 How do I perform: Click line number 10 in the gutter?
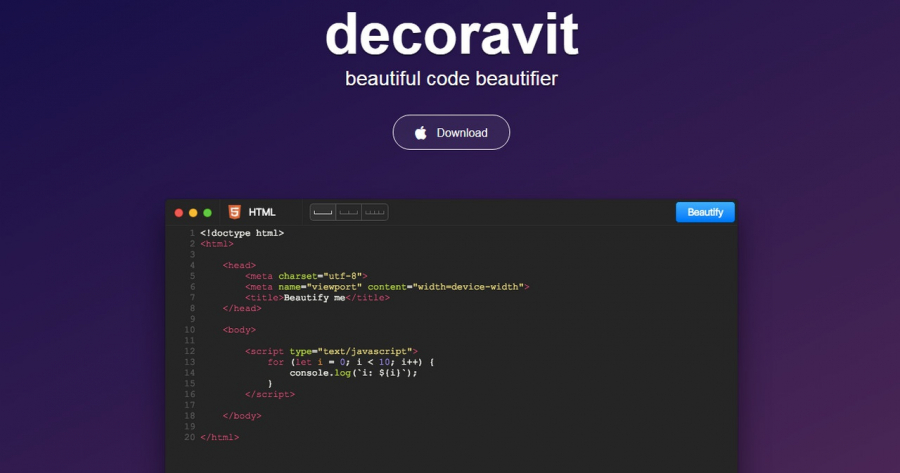(x=189, y=330)
